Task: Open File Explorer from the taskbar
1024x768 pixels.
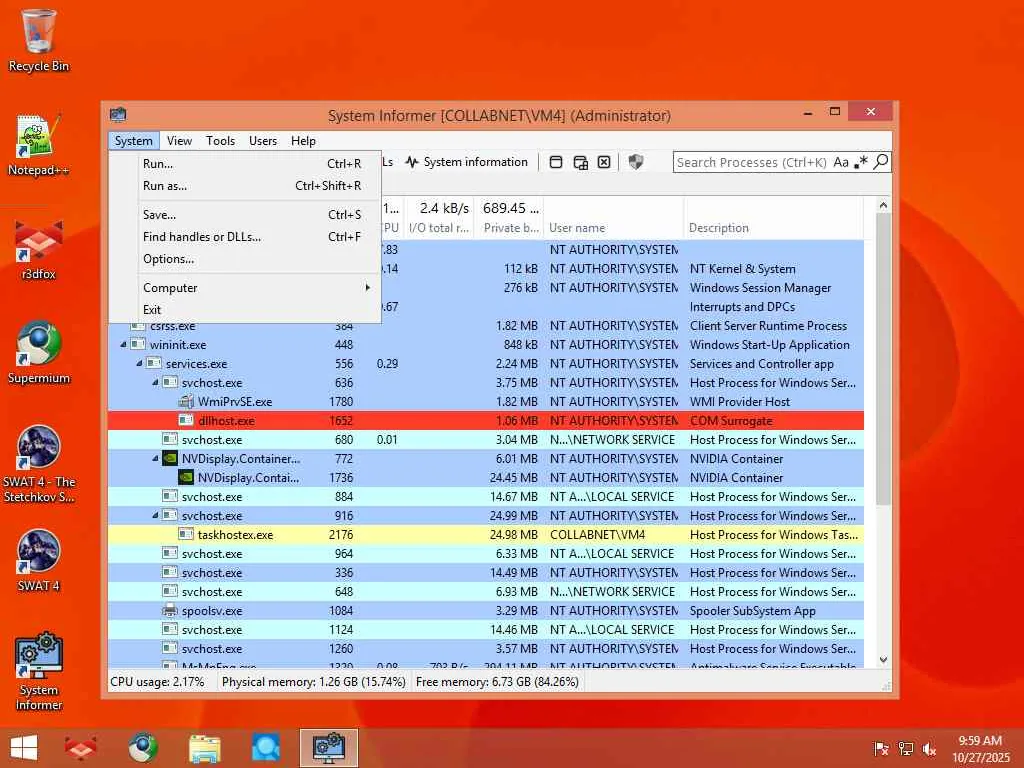Action: tap(204, 748)
